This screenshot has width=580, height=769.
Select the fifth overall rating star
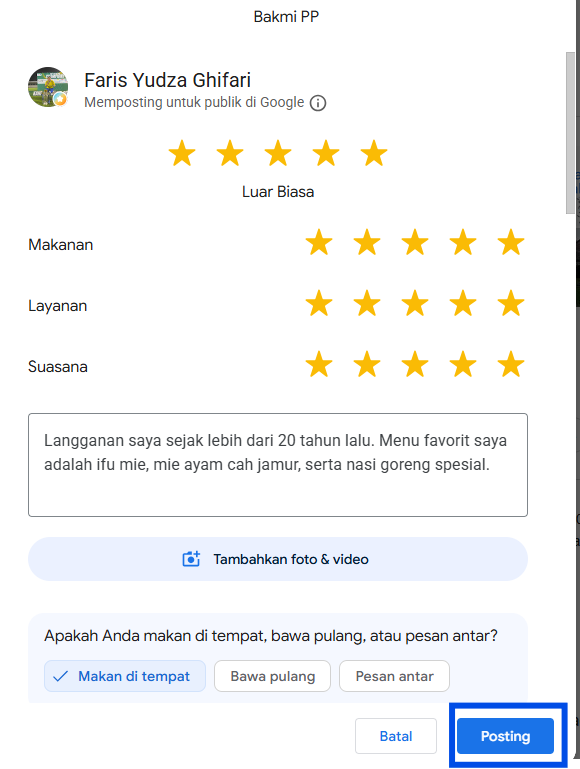[x=374, y=153]
